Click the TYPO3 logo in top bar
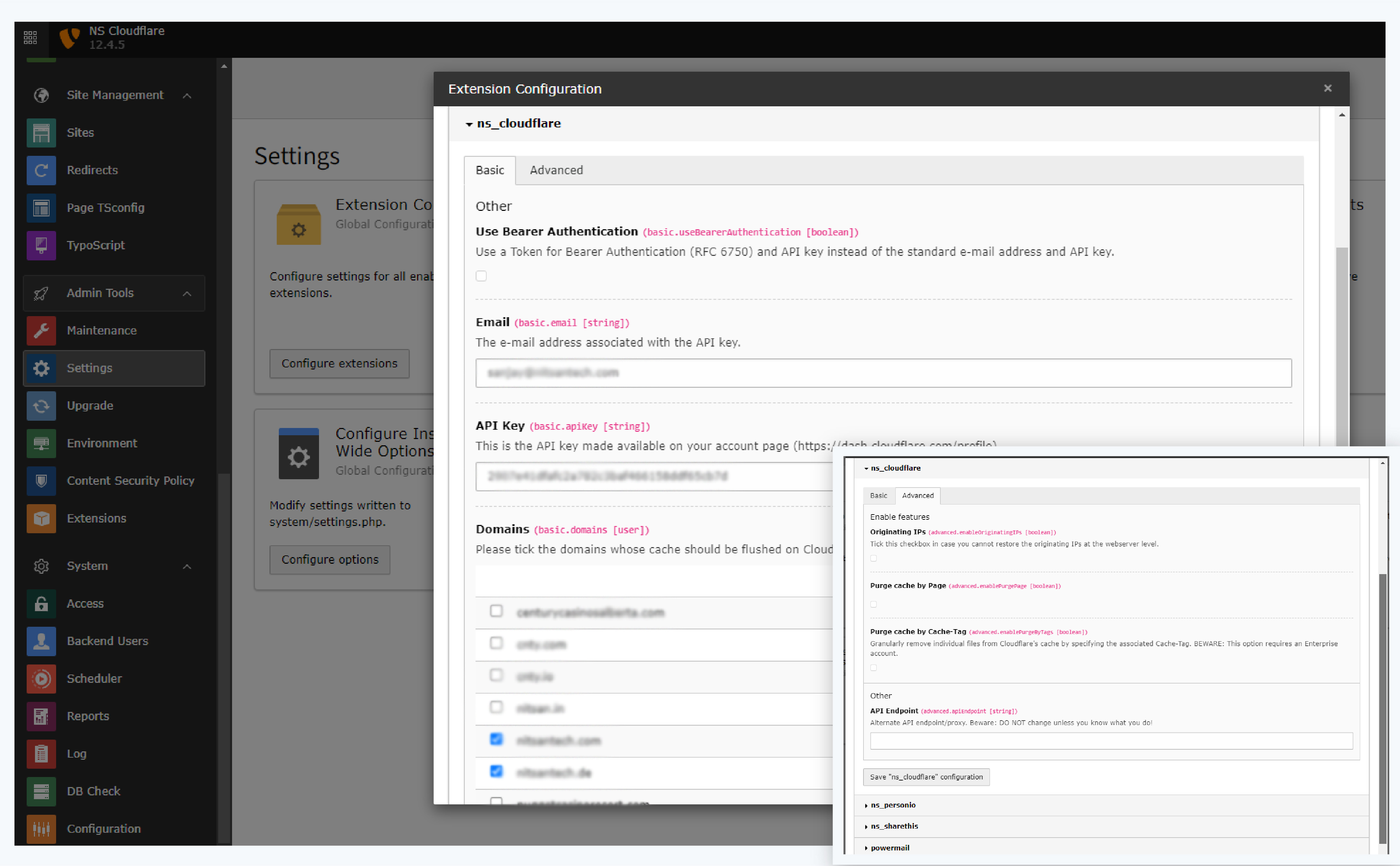The height and width of the screenshot is (866, 1400). pos(70,38)
